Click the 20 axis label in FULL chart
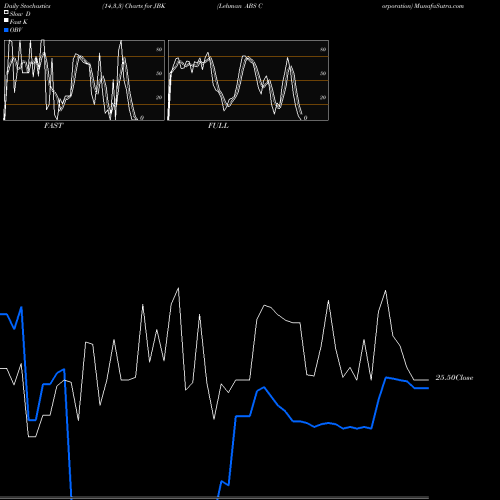 click(323, 97)
